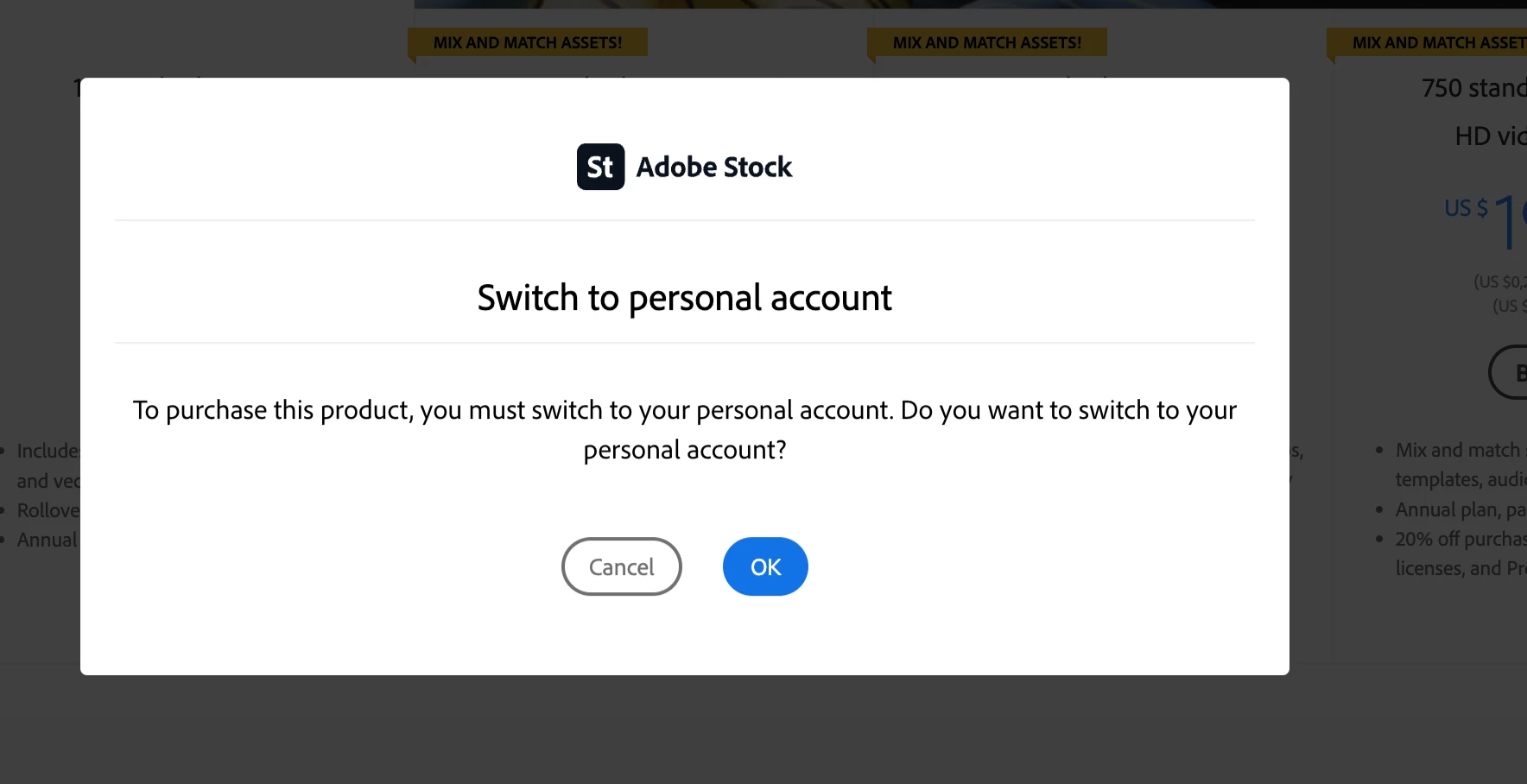Click the dialog message about purchasing this product
Viewport: 1527px width, 784px height.
[685, 429]
